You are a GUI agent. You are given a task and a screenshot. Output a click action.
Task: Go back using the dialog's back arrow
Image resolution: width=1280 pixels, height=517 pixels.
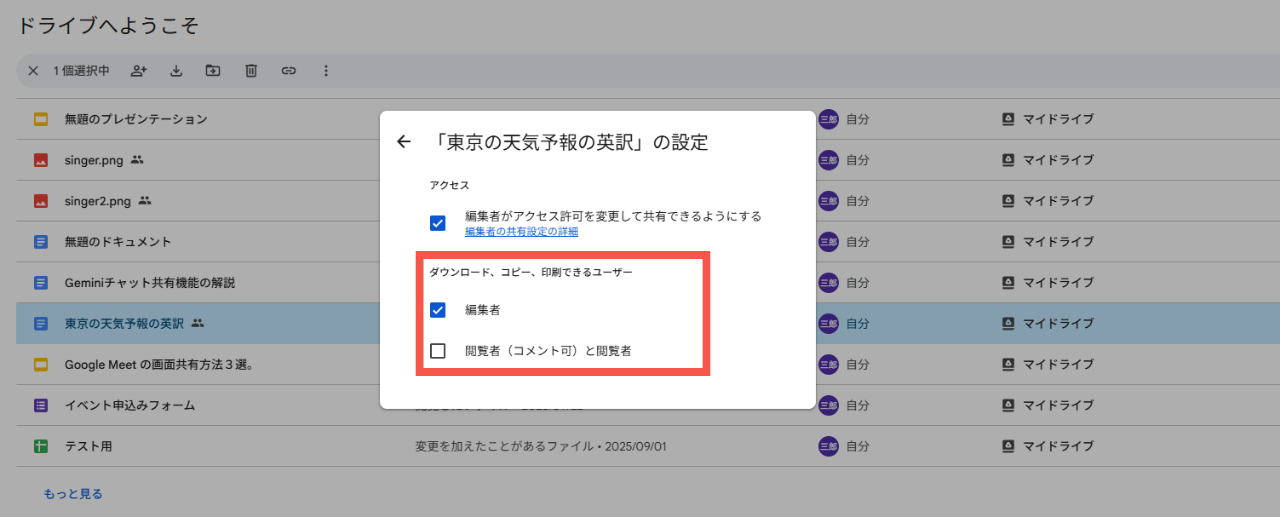(404, 142)
